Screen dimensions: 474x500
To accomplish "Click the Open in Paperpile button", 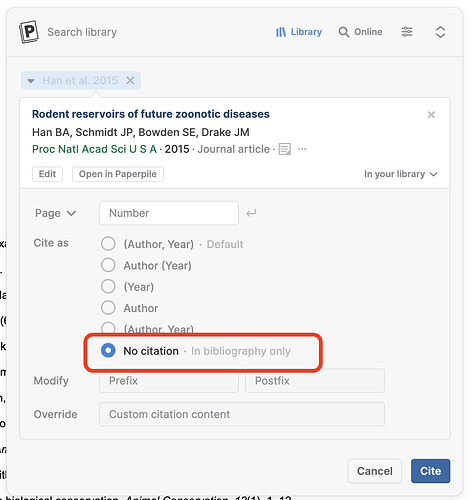I will coord(118,174).
